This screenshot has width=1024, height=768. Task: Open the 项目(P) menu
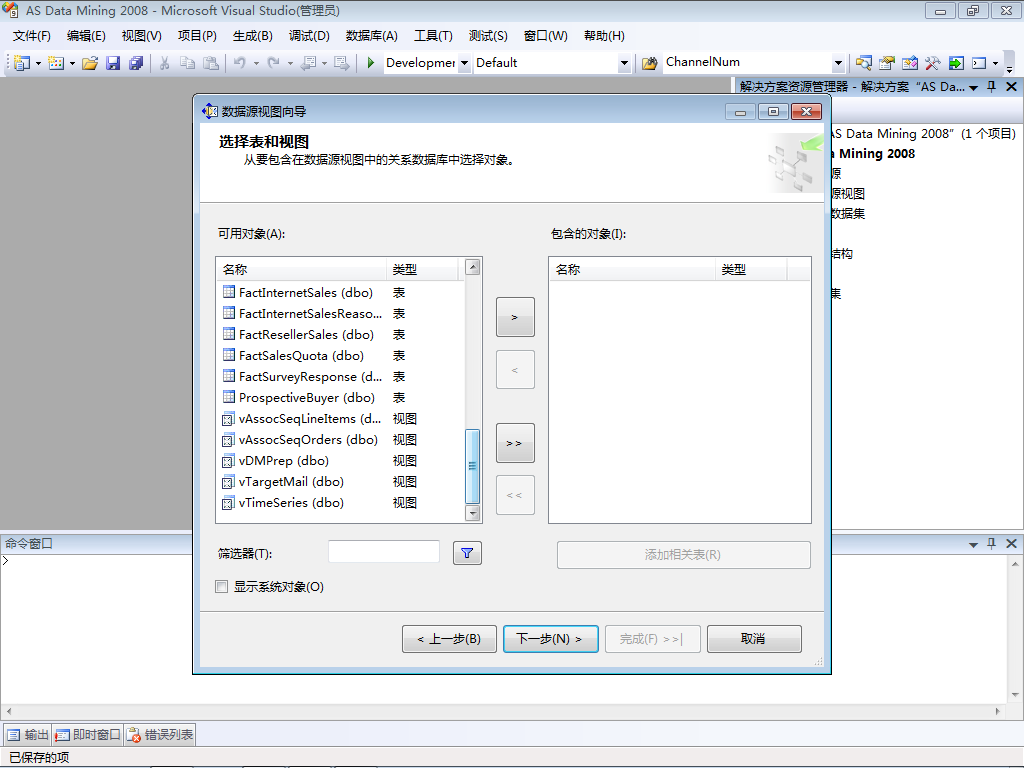tap(197, 36)
